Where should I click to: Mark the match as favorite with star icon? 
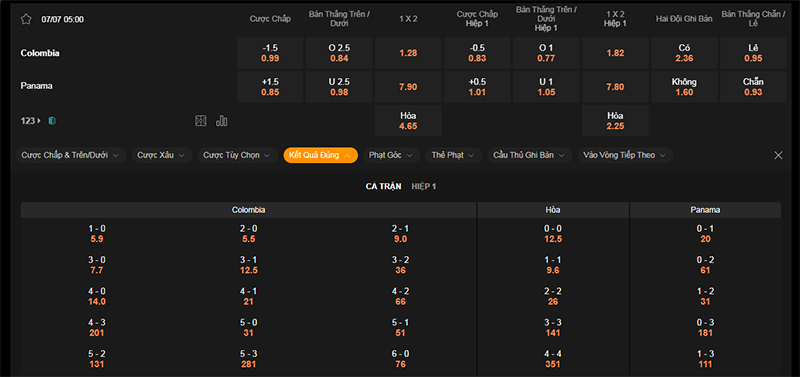tap(26, 19)
